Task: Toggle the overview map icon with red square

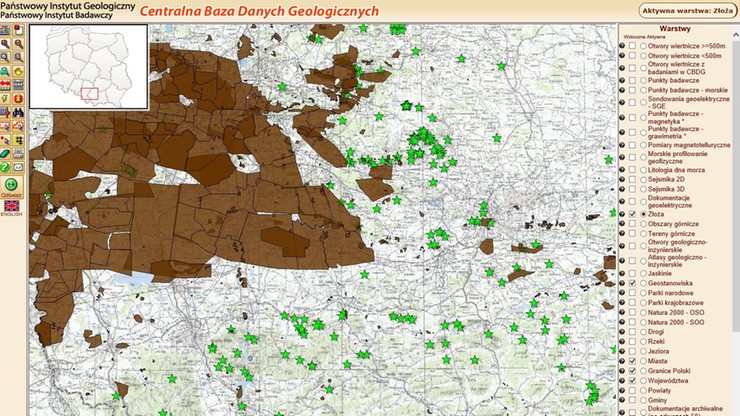Action: 18,30
